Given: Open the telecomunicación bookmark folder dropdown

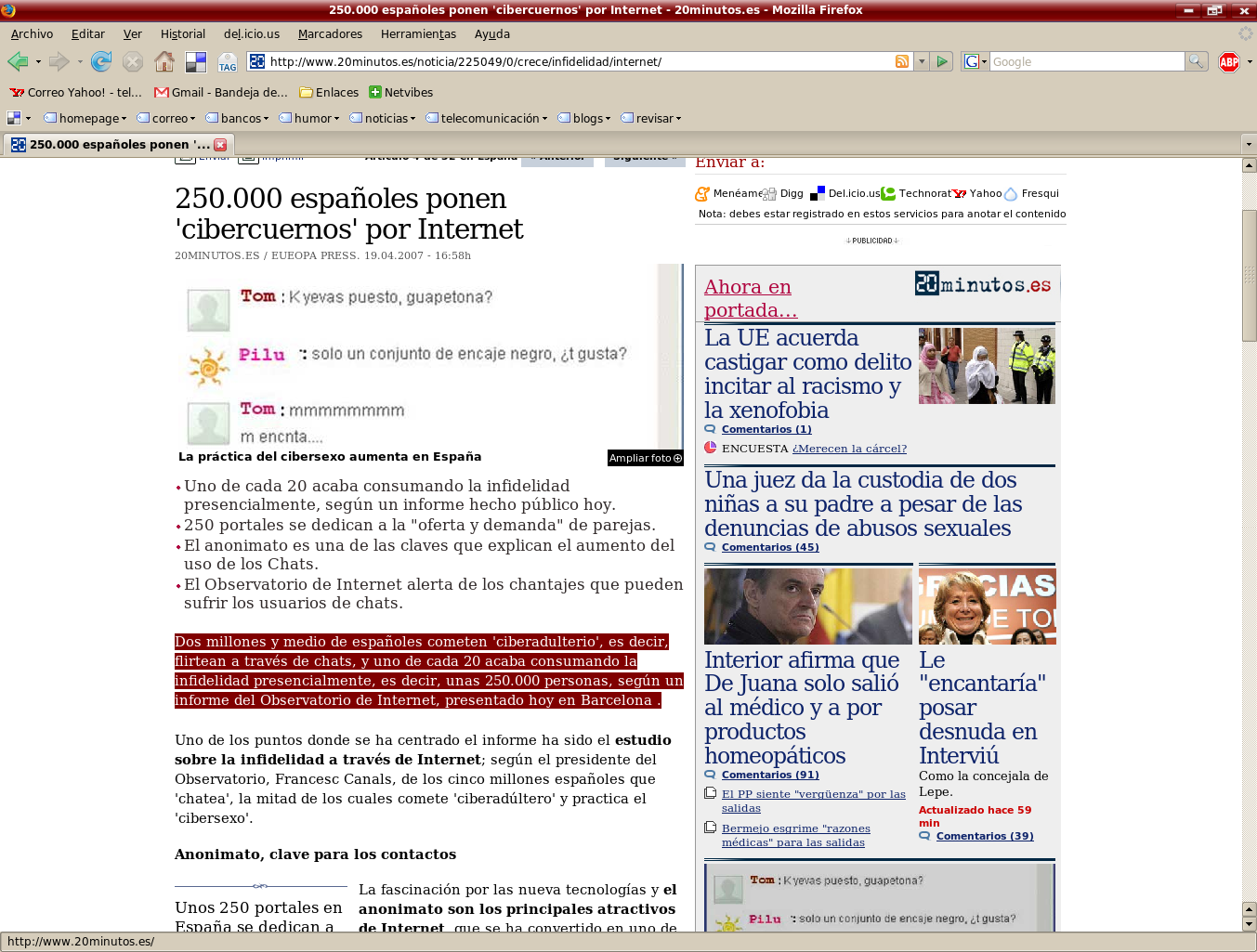Looking at the screenshot, I should pos(488,119).
